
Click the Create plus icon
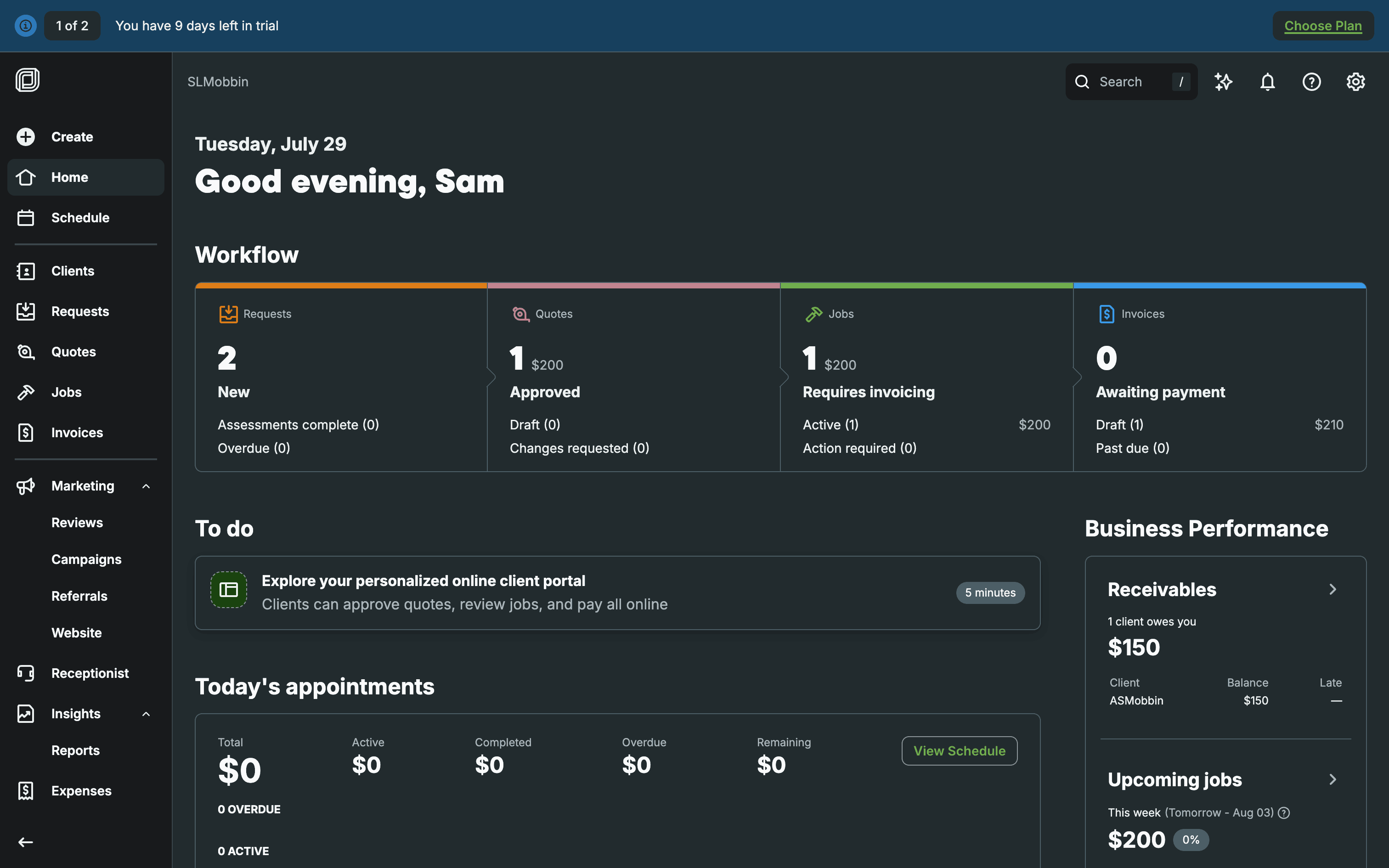click(26, 137)
